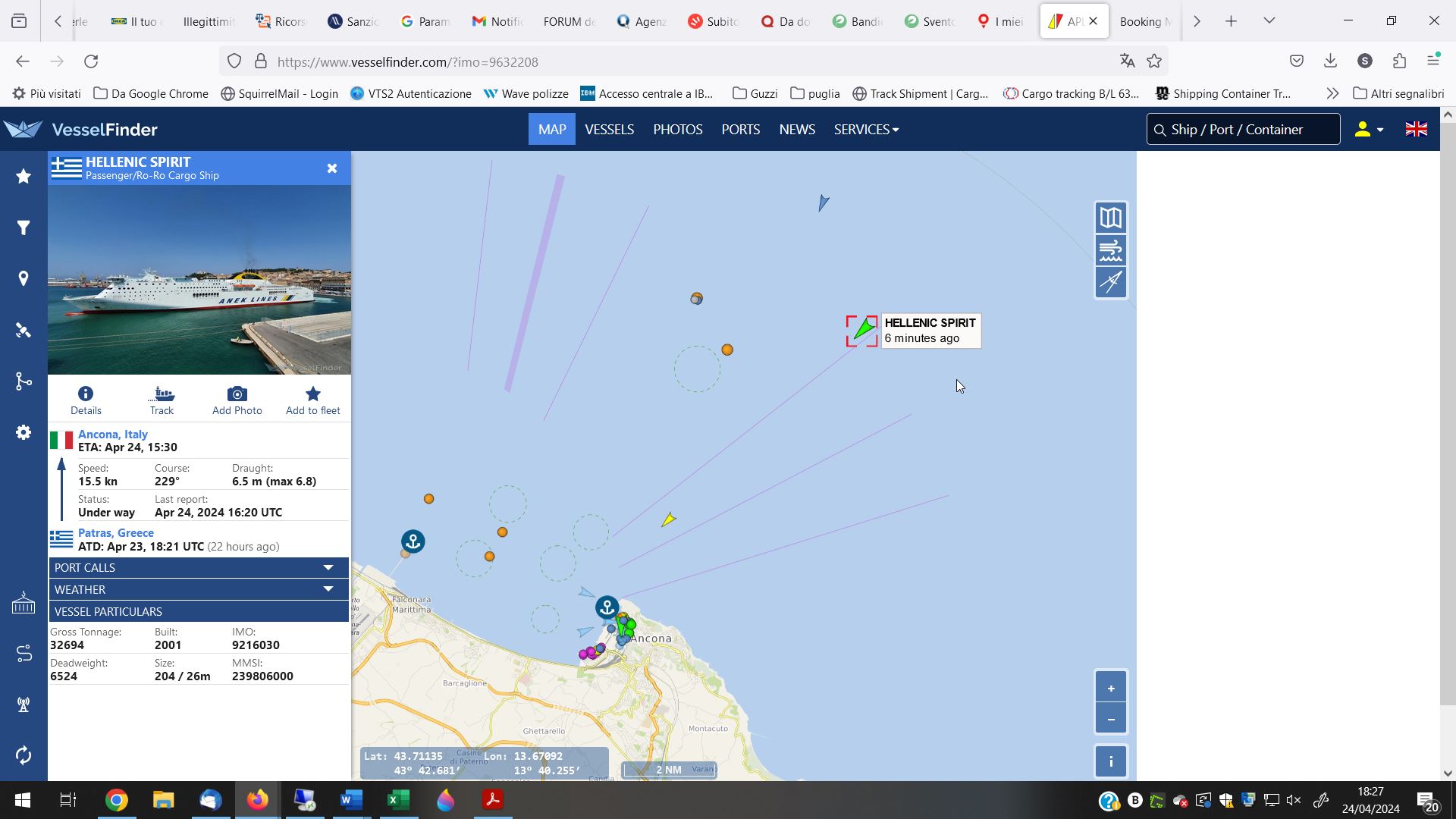Click the Falconara Marittima anchor marker

click(413, 541)
